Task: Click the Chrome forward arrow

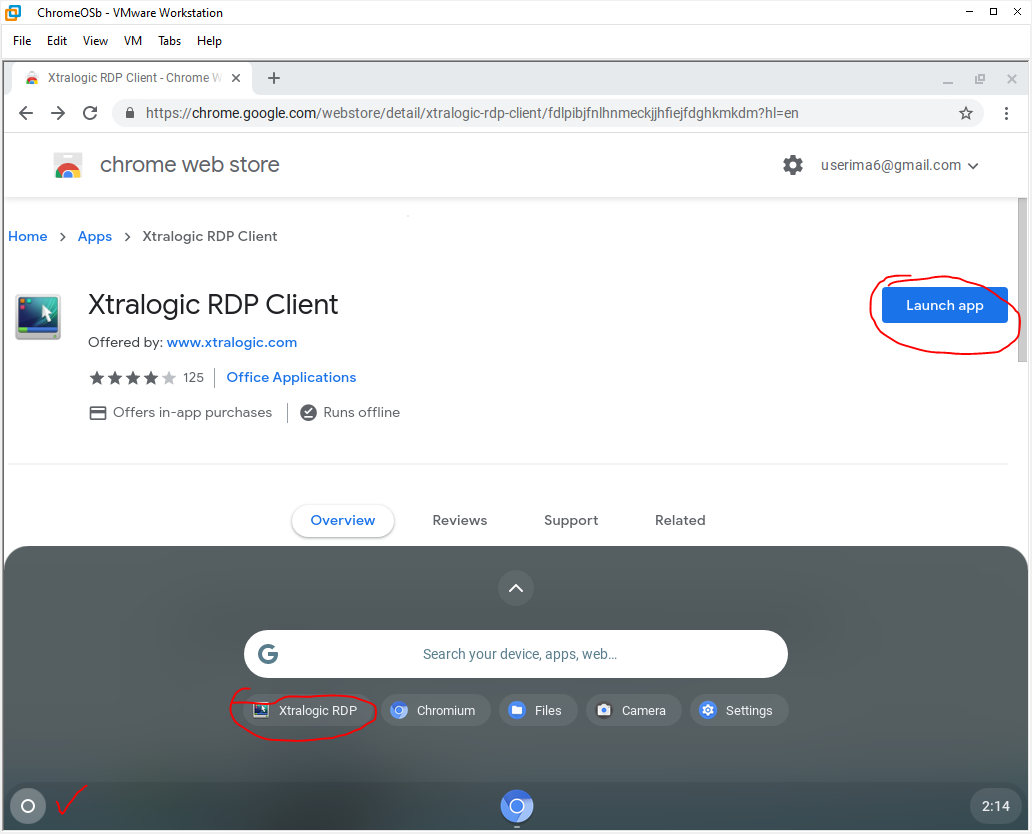Action: point(58,113)
